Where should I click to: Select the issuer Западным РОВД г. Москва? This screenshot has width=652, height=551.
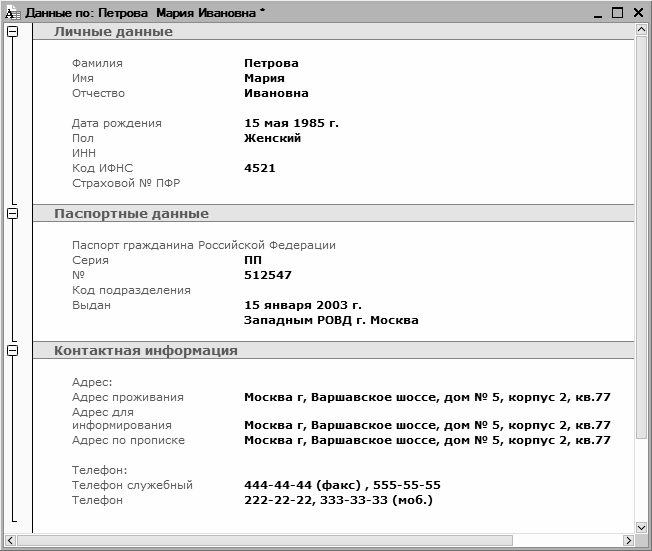click(331, 321)
